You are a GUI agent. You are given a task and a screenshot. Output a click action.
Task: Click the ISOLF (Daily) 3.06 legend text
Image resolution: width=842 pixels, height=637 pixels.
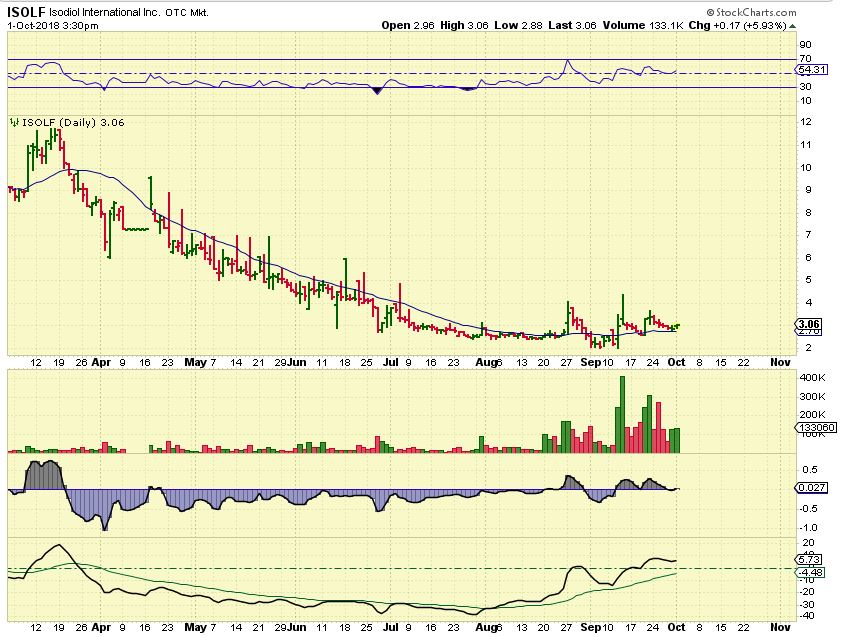pos(73,122)
